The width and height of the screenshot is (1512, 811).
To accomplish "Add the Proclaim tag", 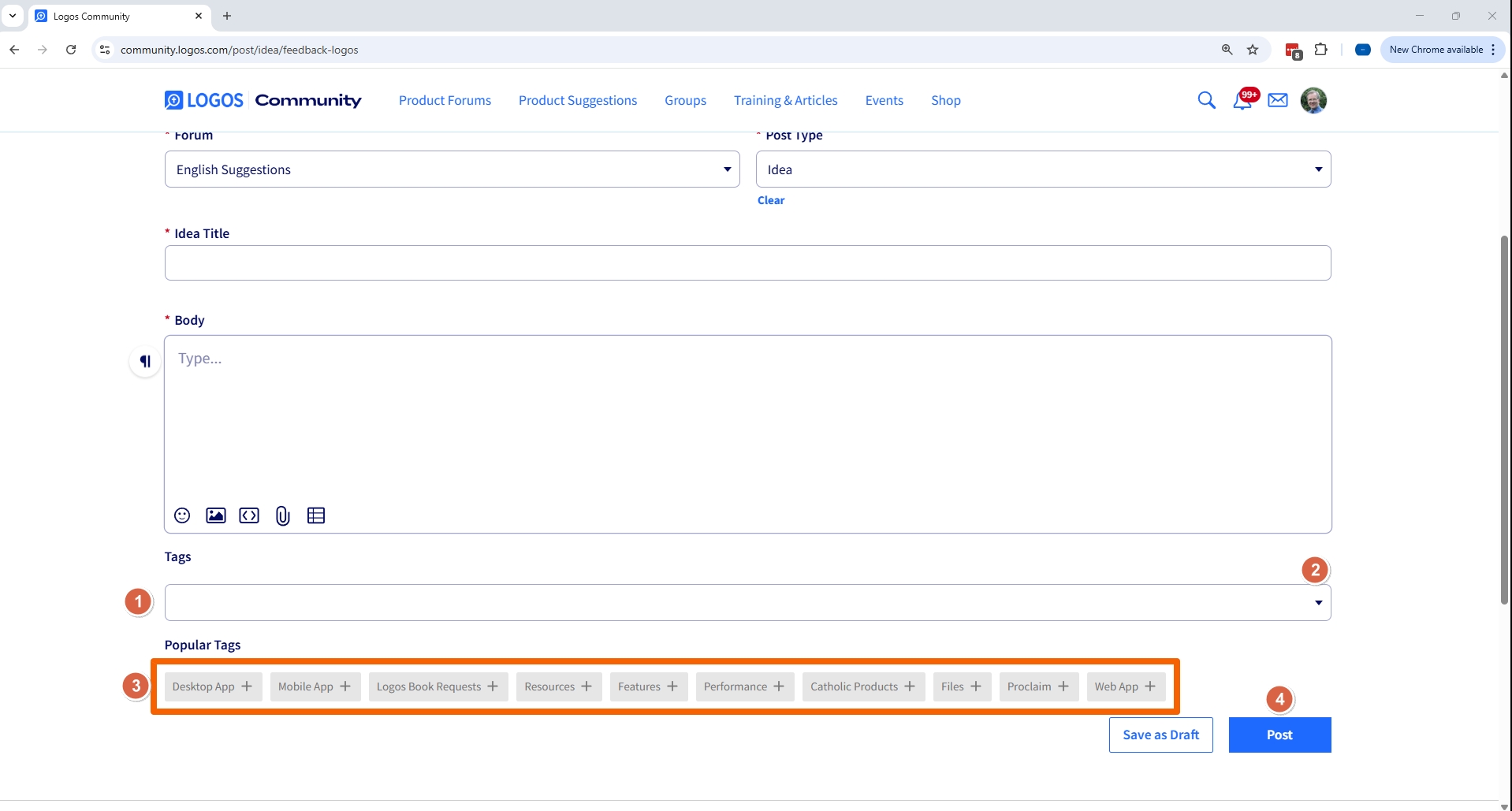I will click(1038, 686).
